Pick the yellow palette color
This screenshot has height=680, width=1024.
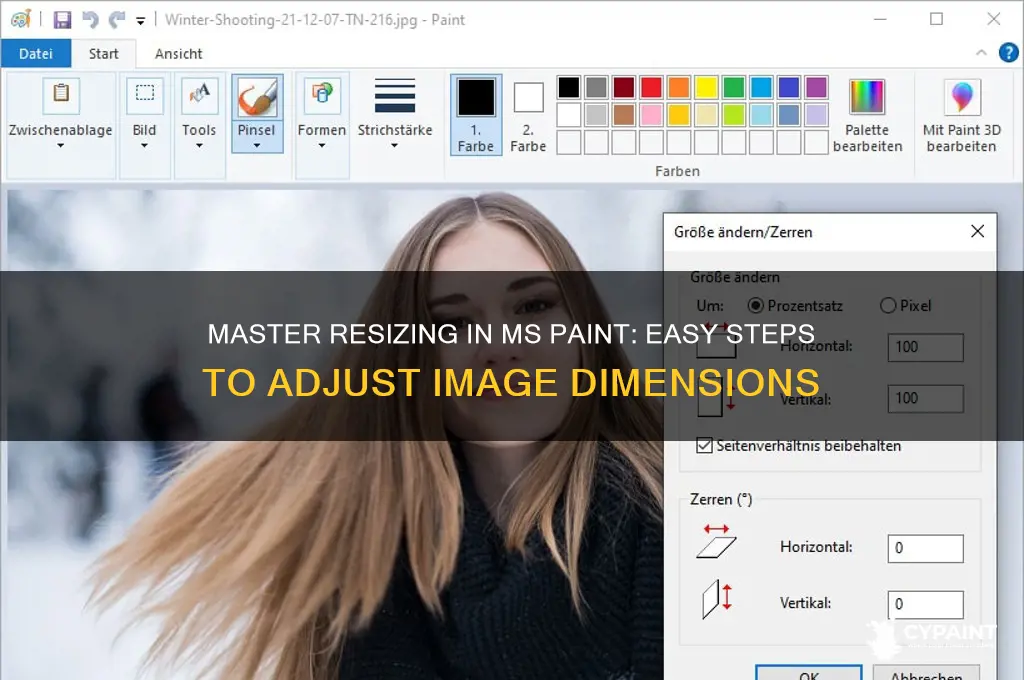point(706,88)
